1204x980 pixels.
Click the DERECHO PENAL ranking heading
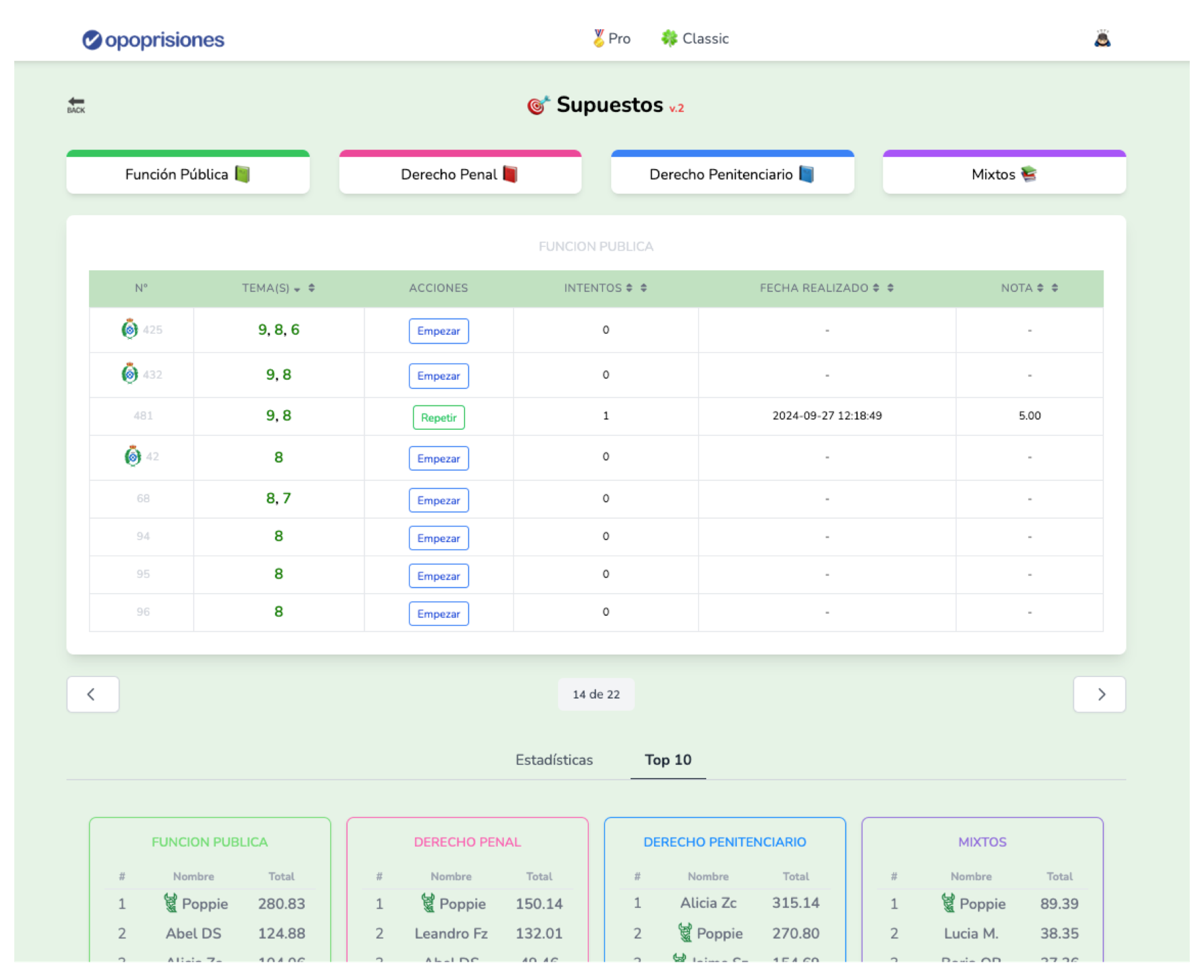(467, 842)
